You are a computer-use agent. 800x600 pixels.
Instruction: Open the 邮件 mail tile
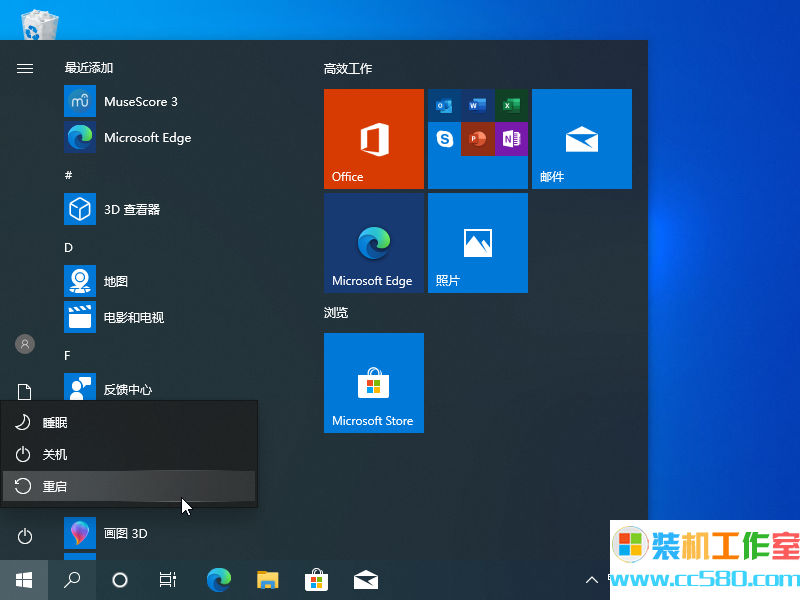point(582,139)
